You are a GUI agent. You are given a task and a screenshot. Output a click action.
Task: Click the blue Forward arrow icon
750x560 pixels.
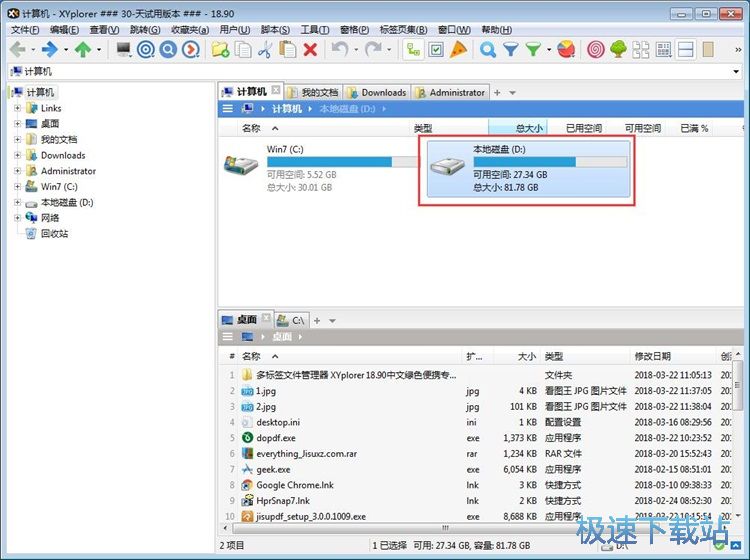50,49
